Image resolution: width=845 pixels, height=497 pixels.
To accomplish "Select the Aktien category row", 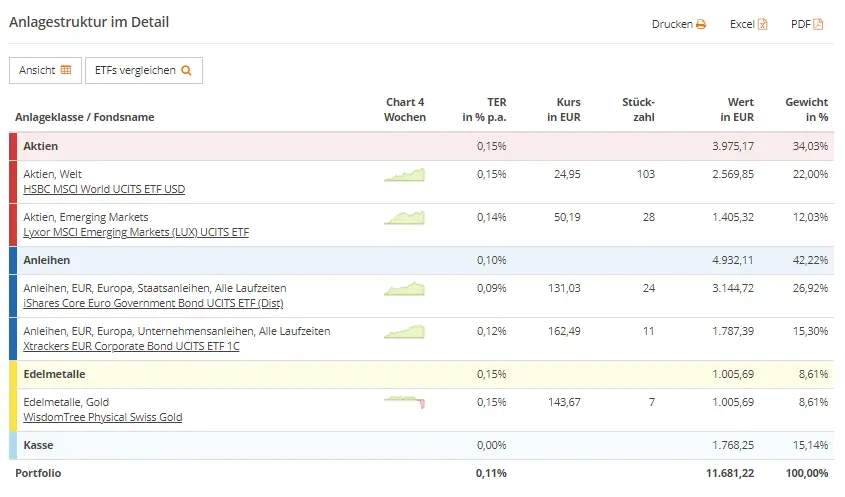I will point(200,147).
